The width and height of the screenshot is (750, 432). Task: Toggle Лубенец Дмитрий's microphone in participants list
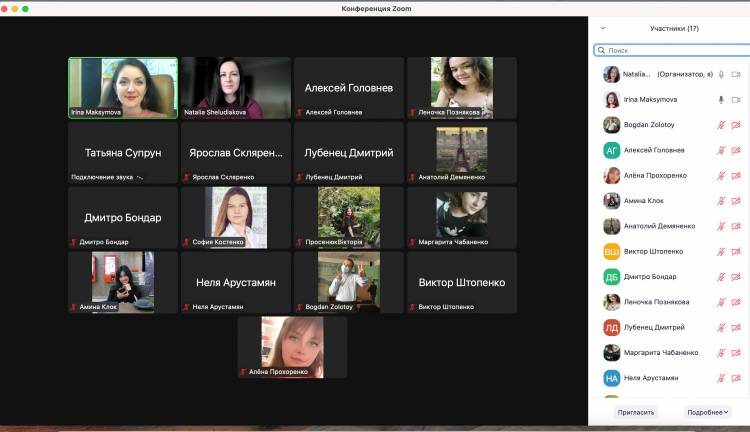click(720, 327)
